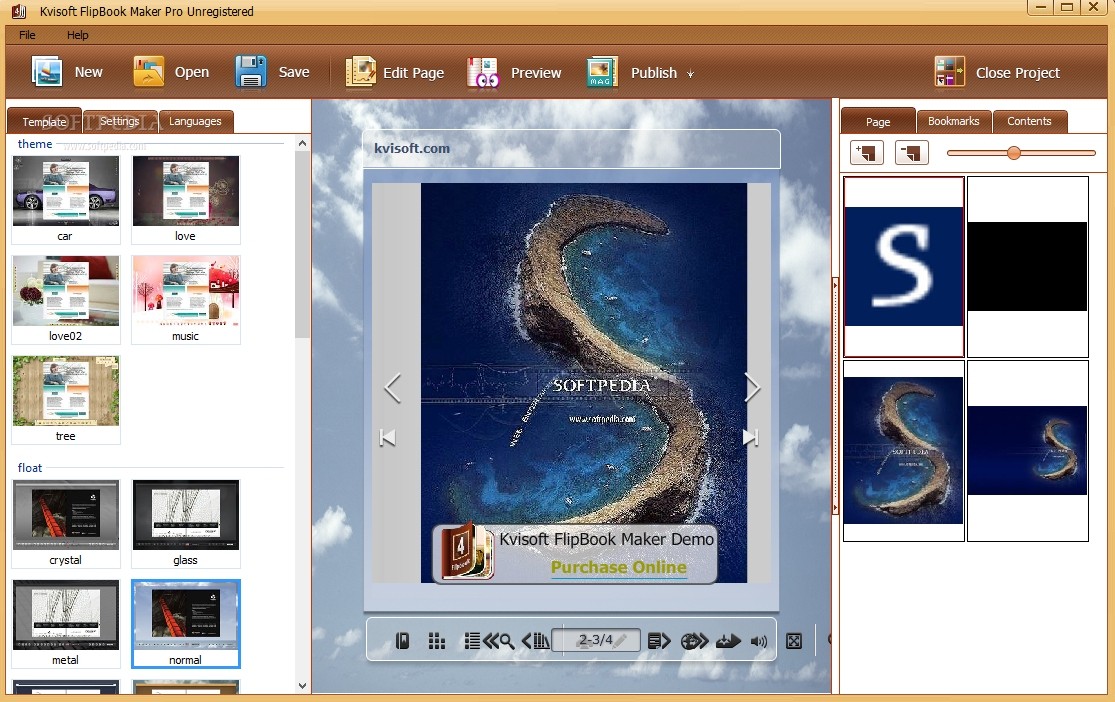Click the page number field 2-3/4
Viewport: 1115px width, 702px height.
tap(596, 640)
